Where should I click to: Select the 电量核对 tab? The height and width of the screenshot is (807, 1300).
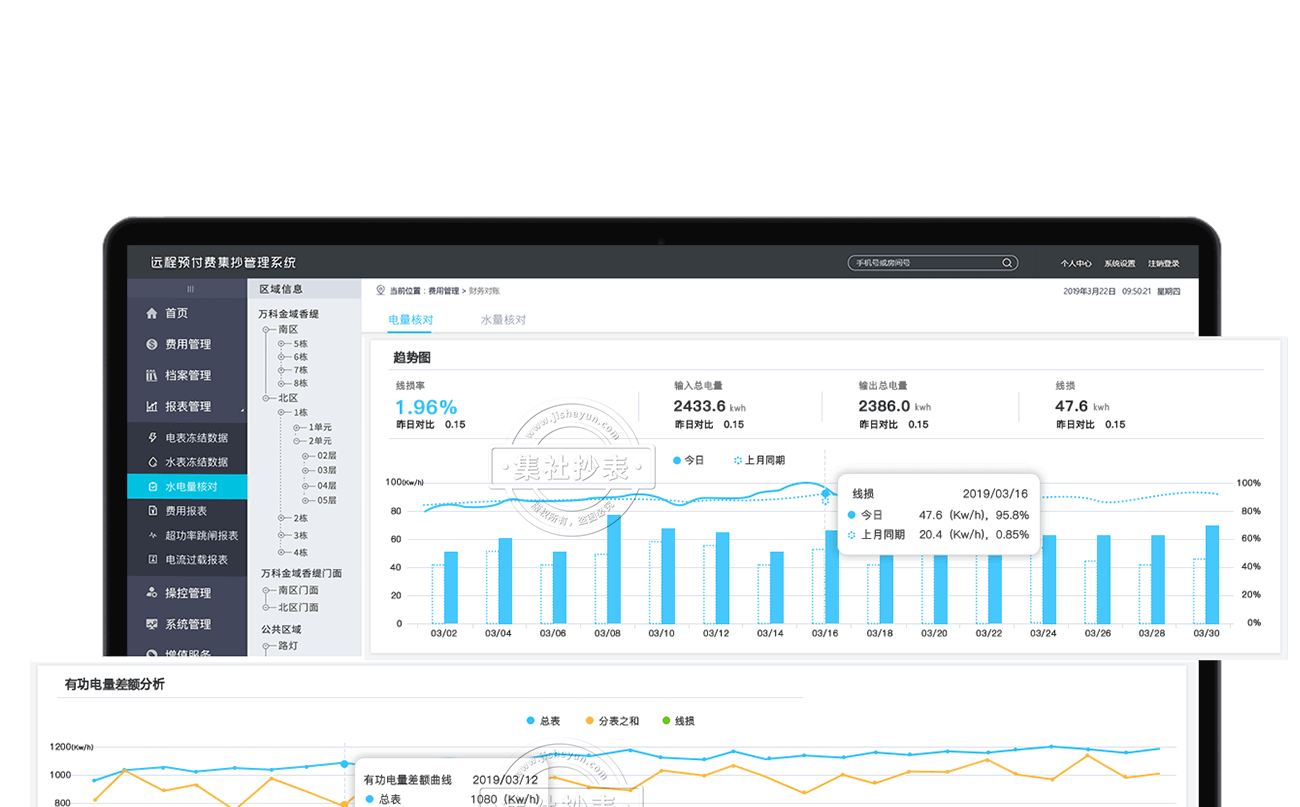410,320
